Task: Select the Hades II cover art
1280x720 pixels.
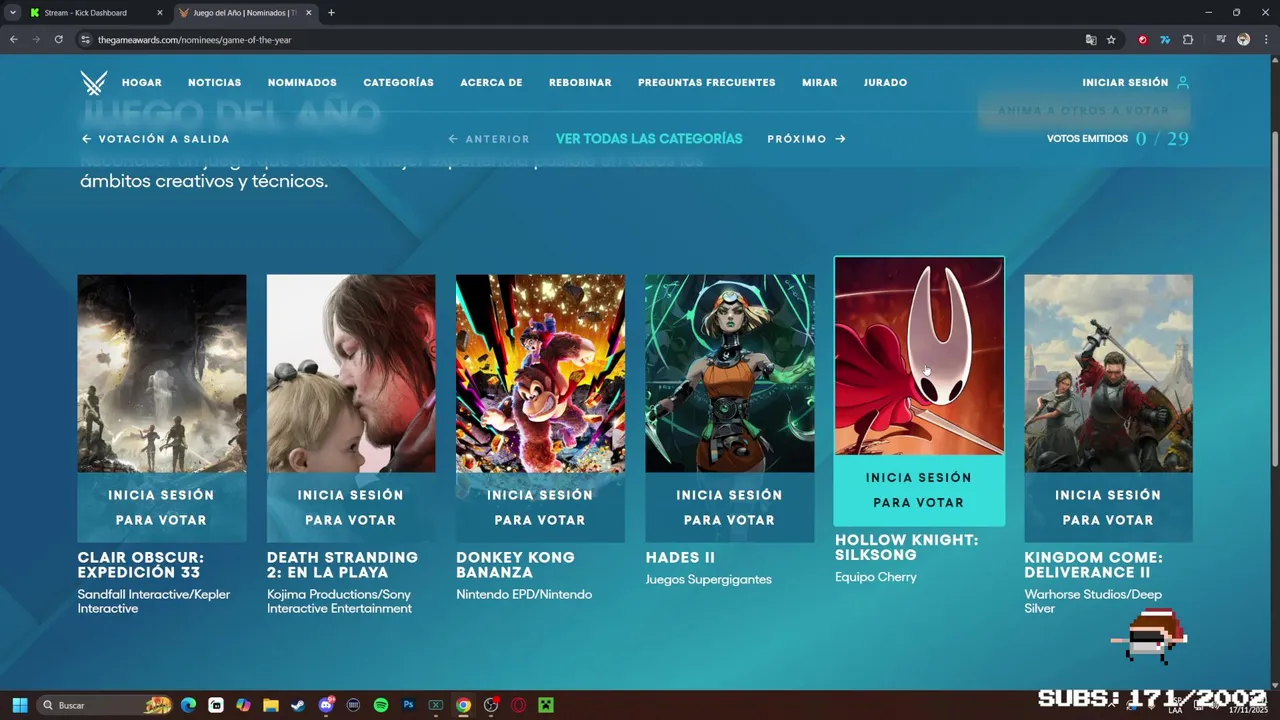Action: pos(730,373)
